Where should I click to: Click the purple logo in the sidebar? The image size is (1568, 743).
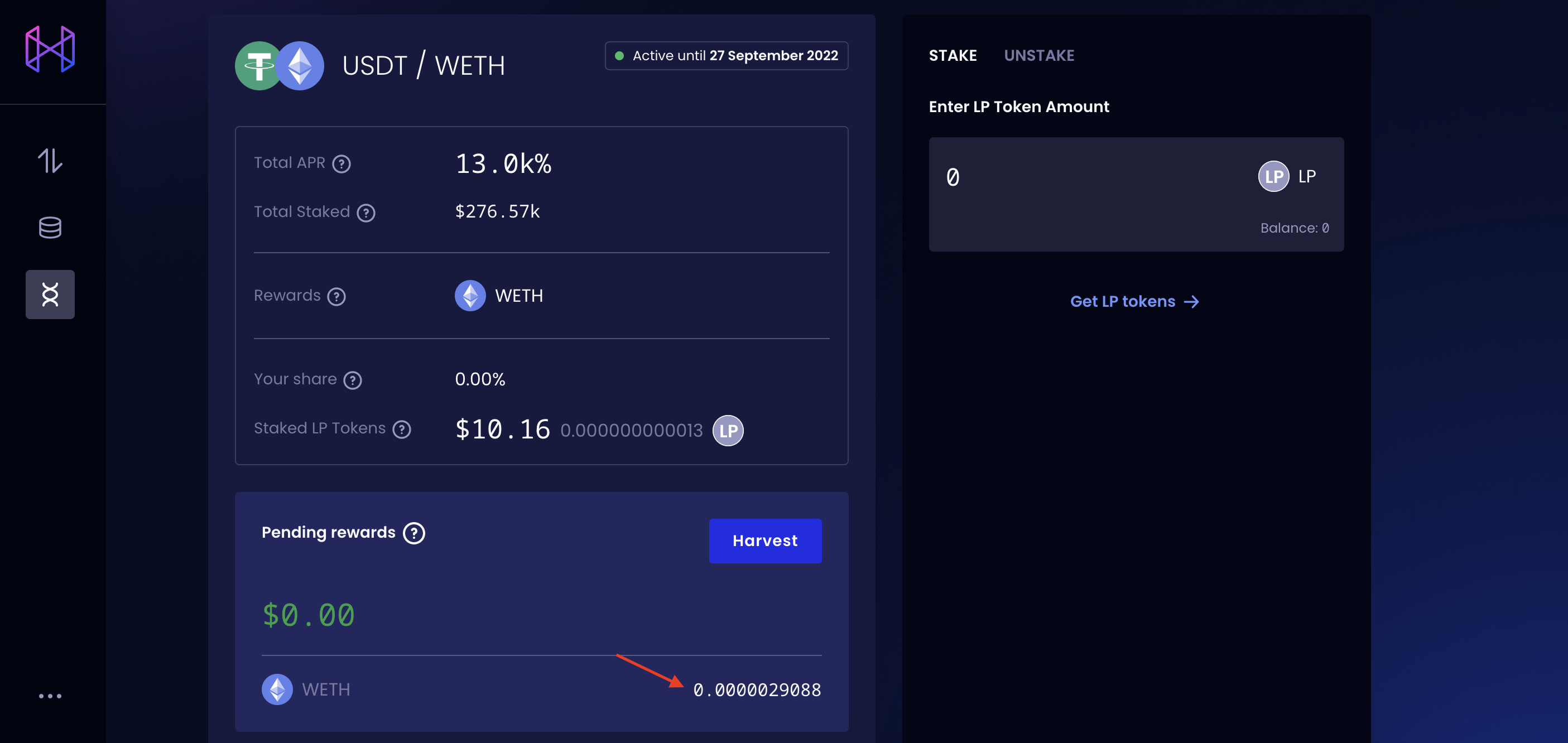point(50,49)
